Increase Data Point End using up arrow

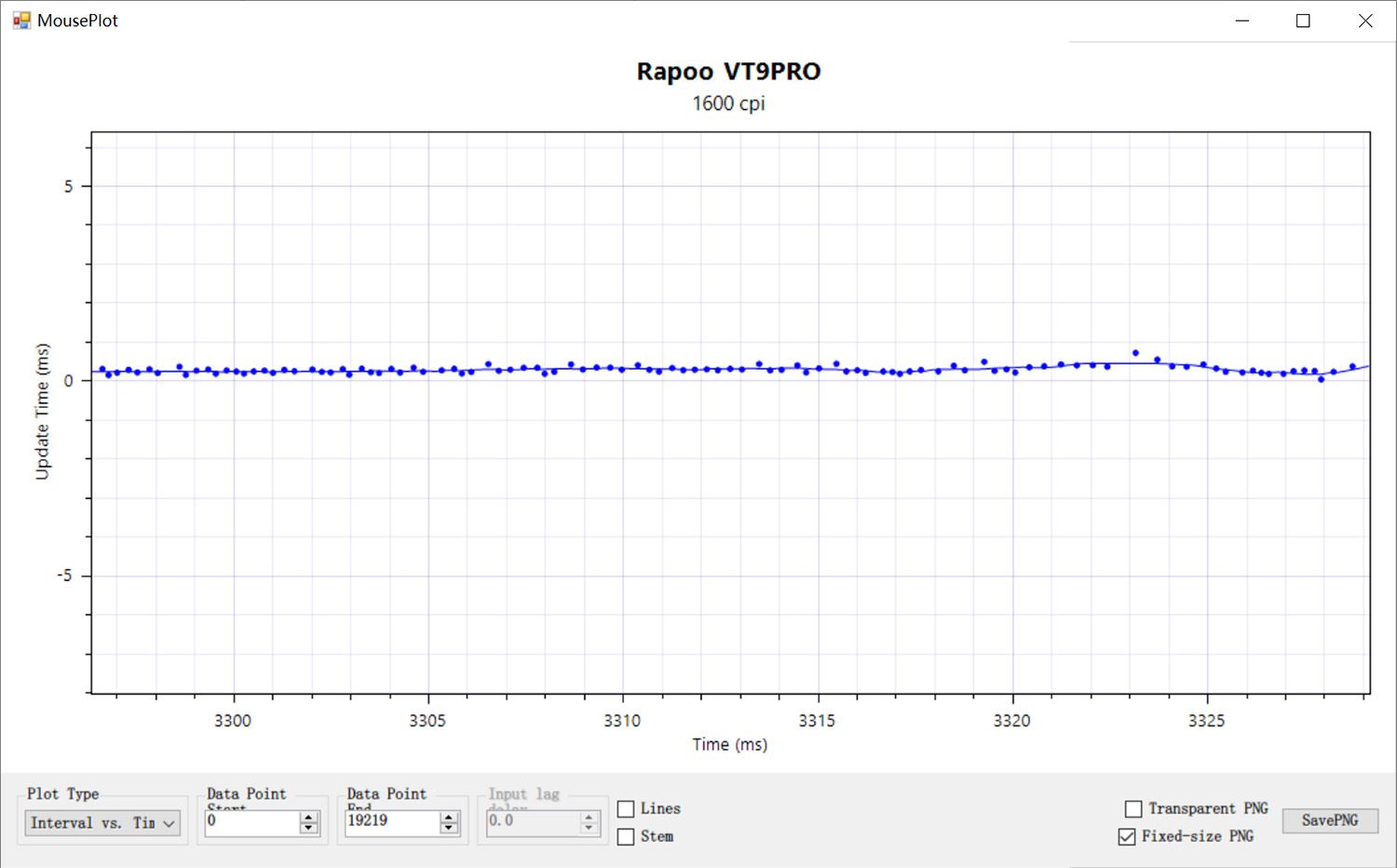[x=449, y=817]
